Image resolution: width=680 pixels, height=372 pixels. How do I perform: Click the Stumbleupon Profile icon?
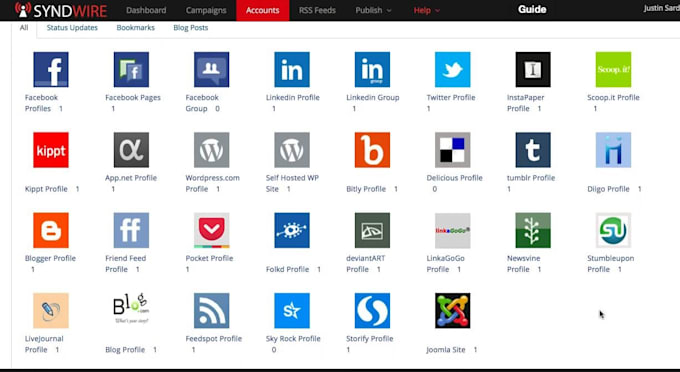(613, 230)
